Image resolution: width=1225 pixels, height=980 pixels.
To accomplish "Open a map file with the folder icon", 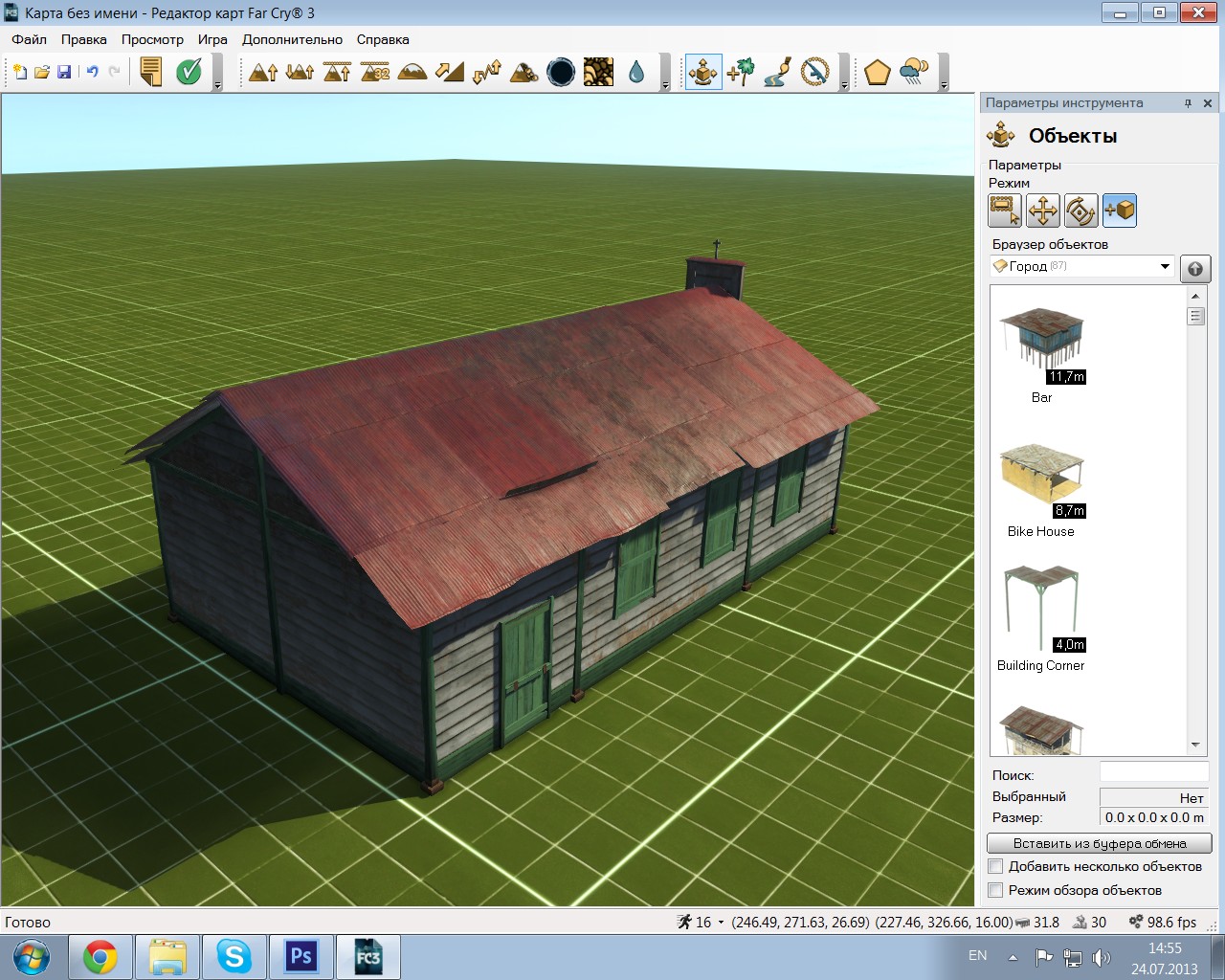I will click(42, 72).
